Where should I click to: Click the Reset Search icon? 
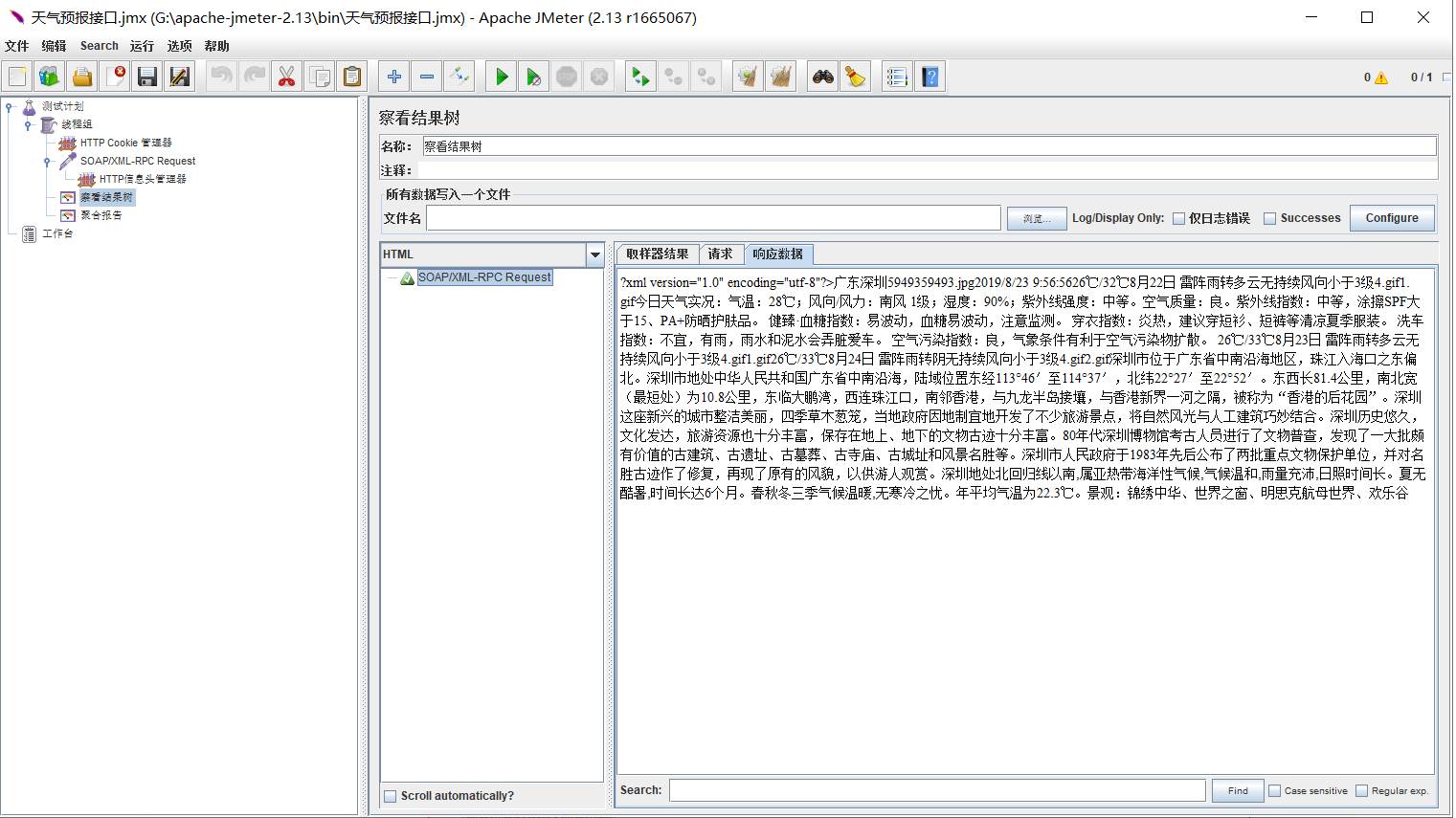[x=856, y=77]
